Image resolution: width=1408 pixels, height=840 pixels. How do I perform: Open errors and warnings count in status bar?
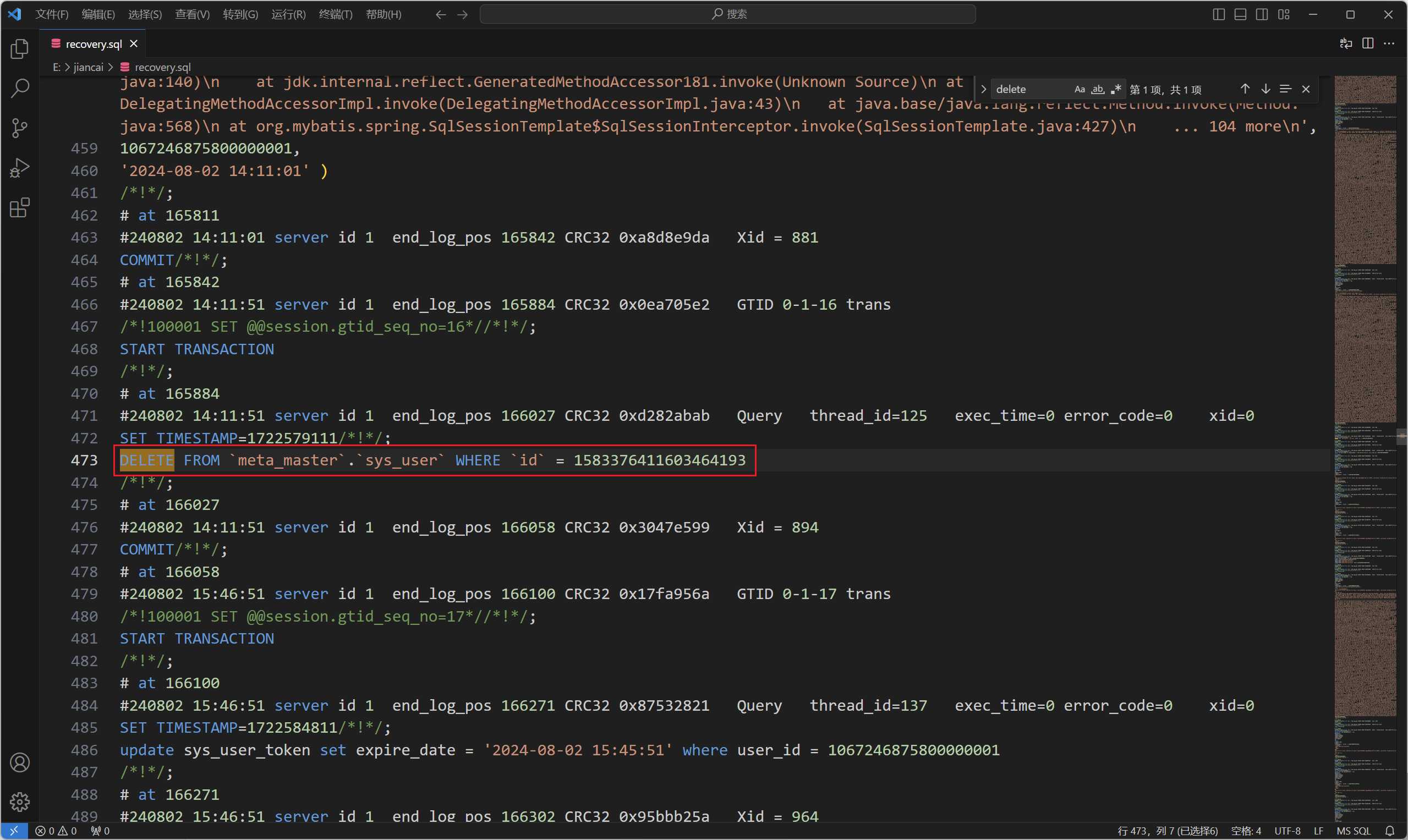click(x=56, y=831)
